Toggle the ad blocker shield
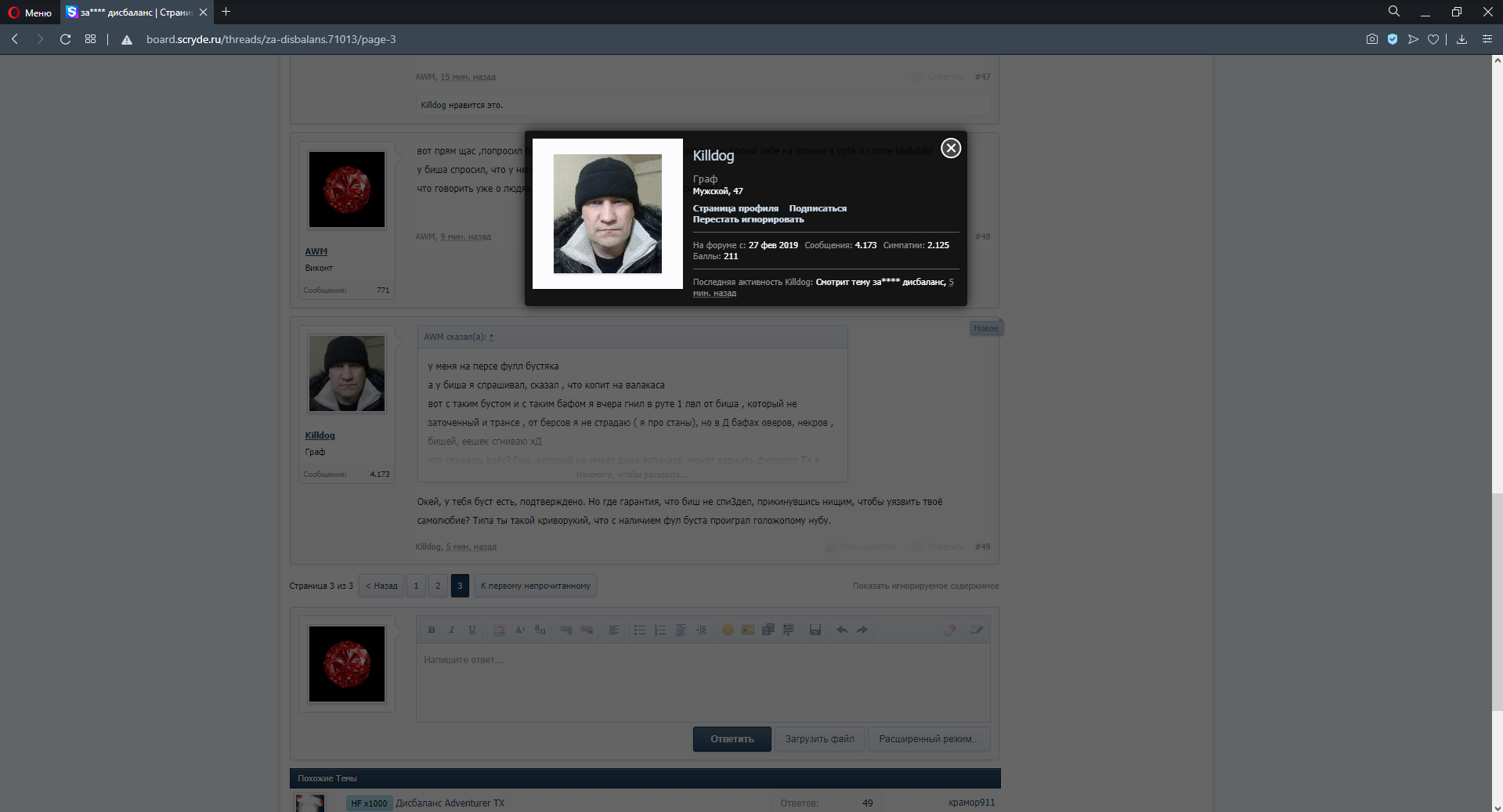Screen dimensions: 1503x812 [1393, 38]
